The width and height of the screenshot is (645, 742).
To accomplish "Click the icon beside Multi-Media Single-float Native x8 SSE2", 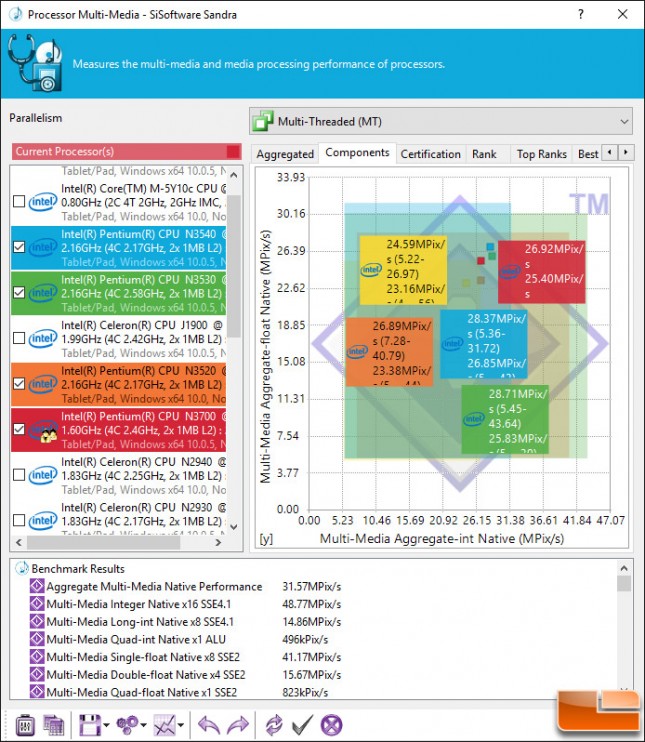I will [x=36, y=657].
